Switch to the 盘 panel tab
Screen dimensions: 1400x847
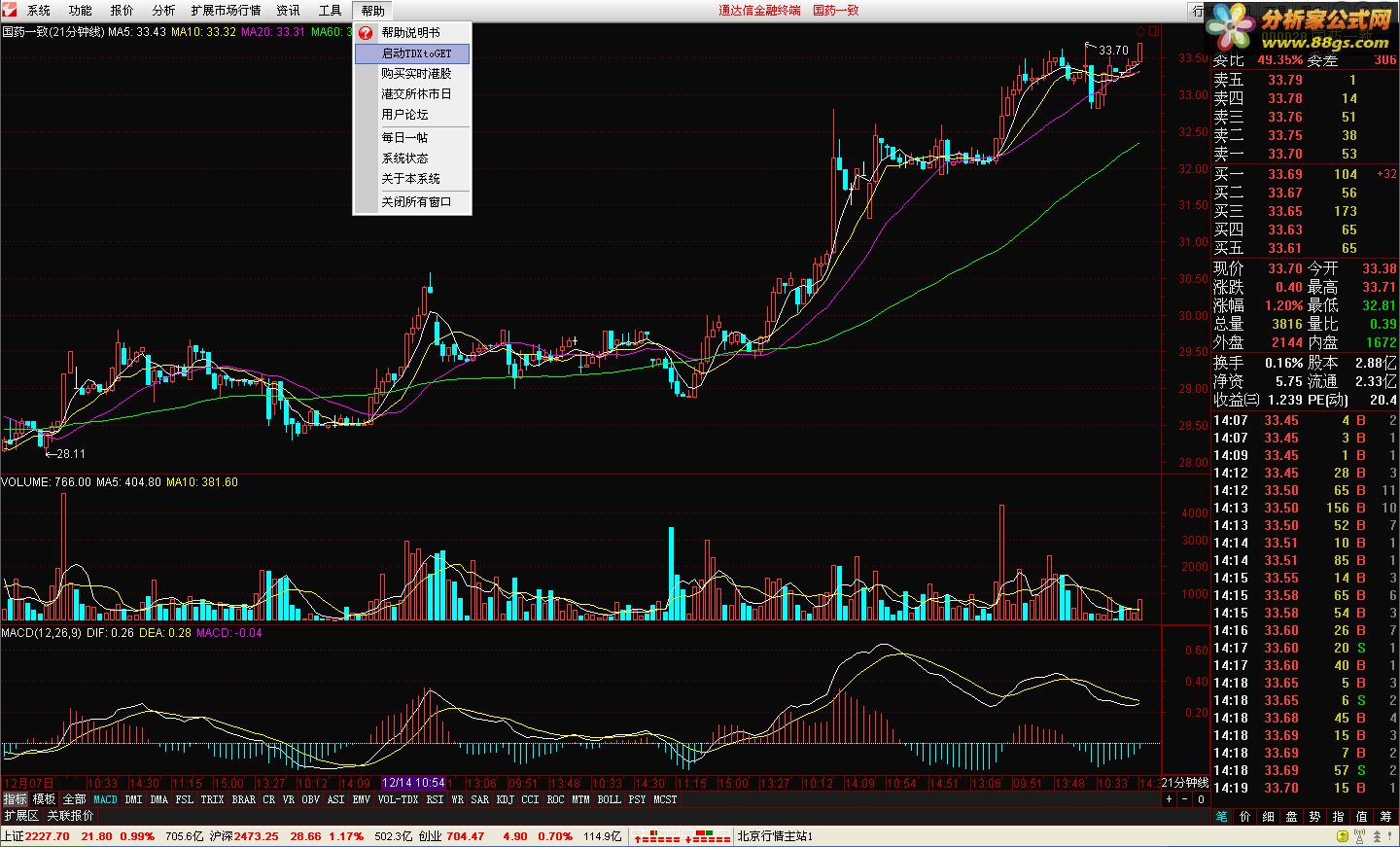[x=1291, y=817]
